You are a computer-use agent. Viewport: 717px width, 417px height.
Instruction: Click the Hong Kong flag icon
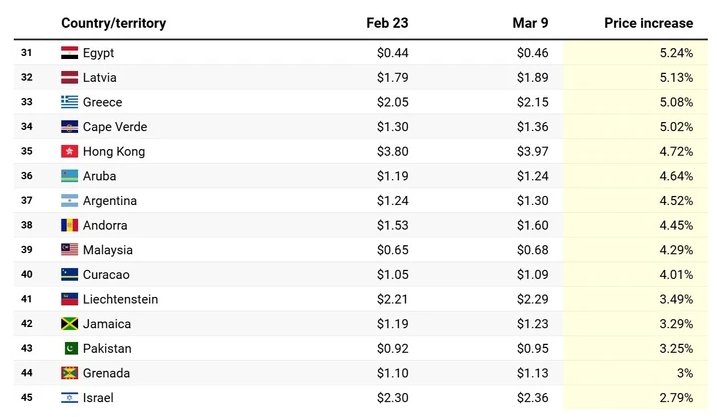[x=70, y=151]
